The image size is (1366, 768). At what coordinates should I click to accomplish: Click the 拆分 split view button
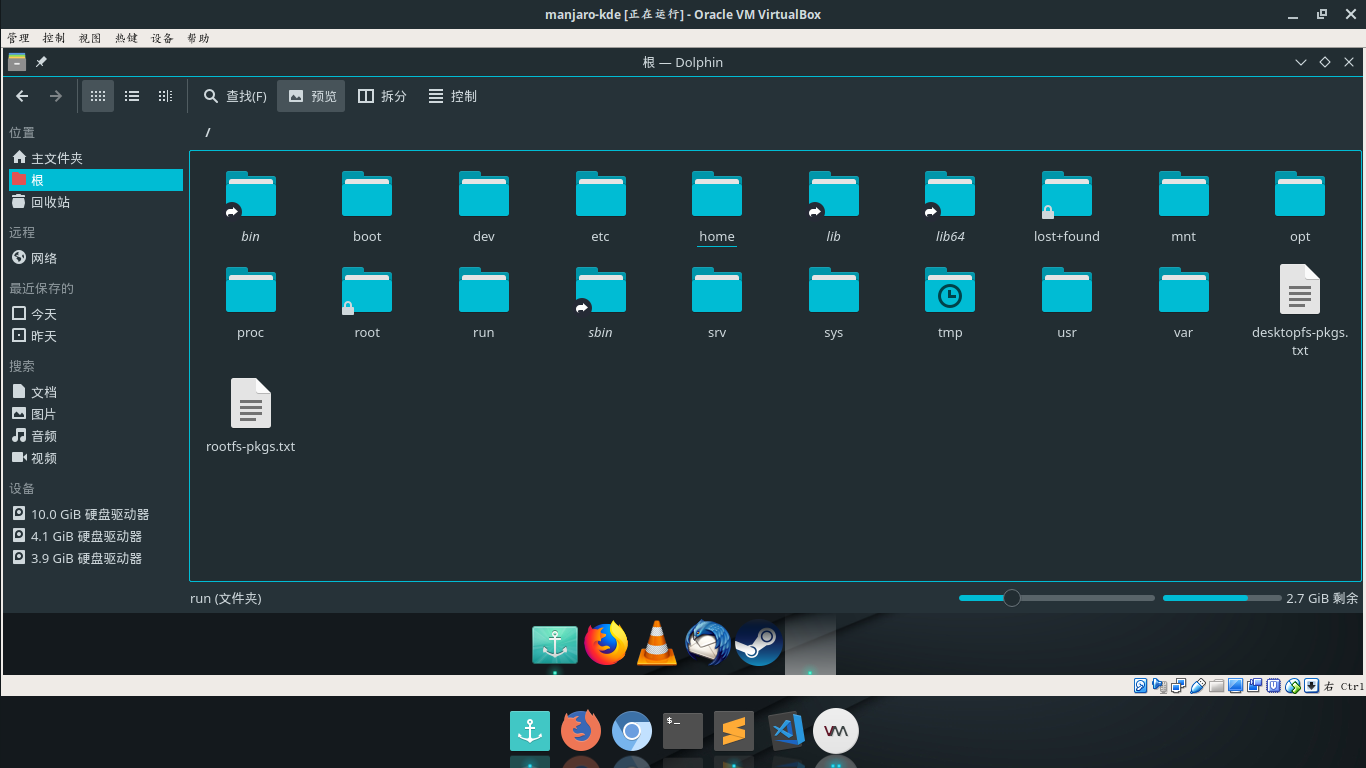[382, 96]
